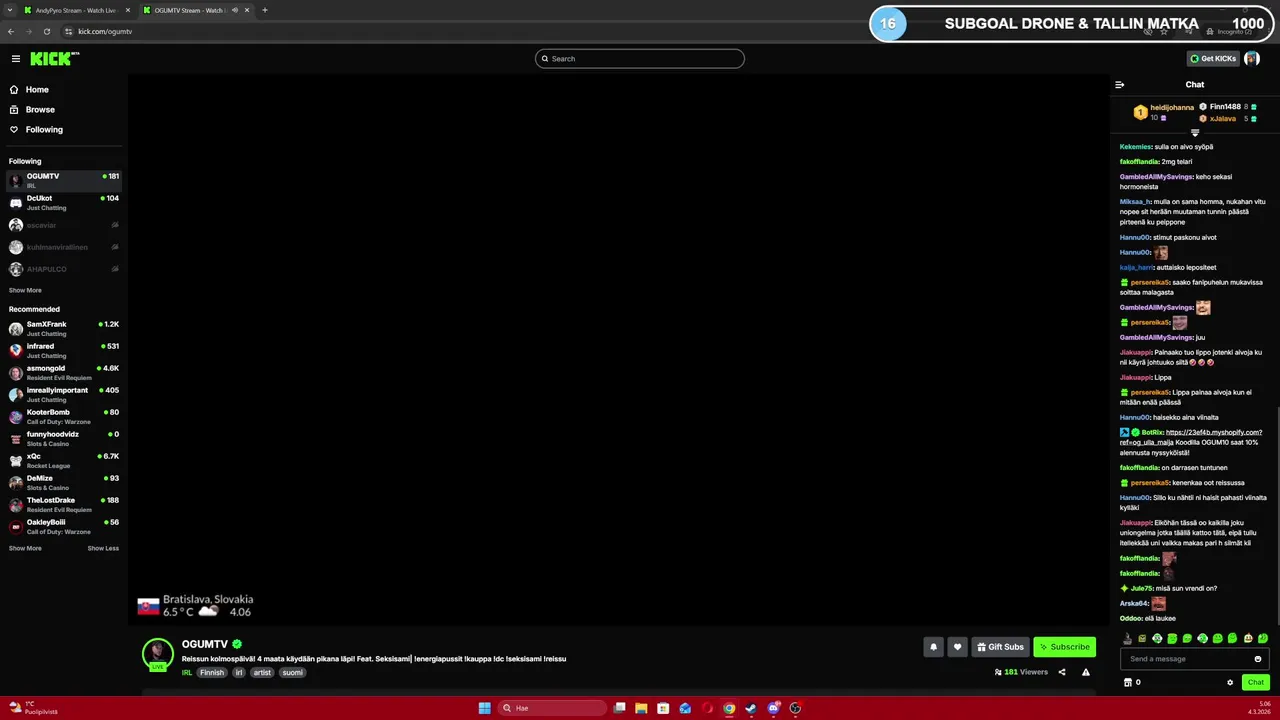This screenshot has width=1280, height=720.
Task: Open the Task View icon on taskbar
Action: click(619, 708)
